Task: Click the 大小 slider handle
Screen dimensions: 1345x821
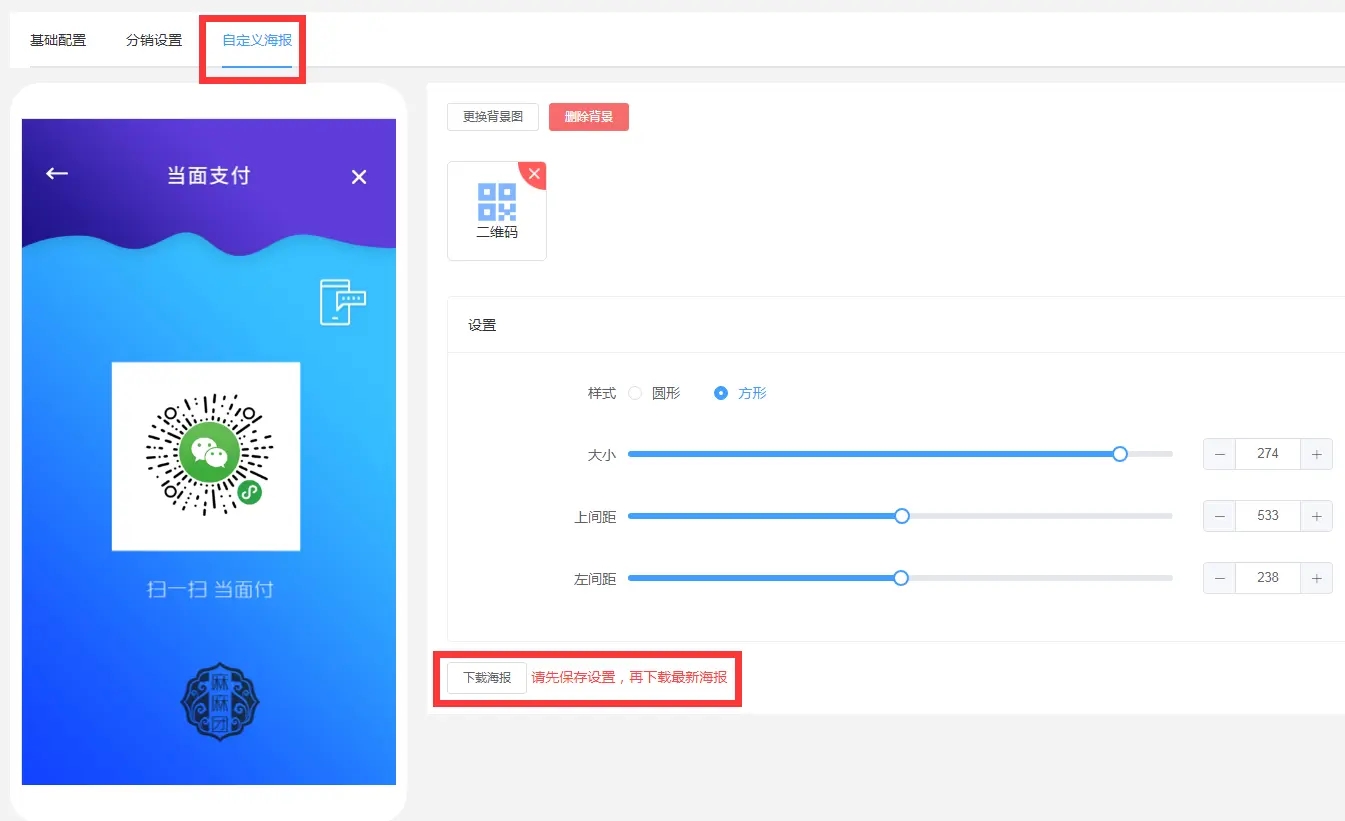Action: click(1120, 454)
